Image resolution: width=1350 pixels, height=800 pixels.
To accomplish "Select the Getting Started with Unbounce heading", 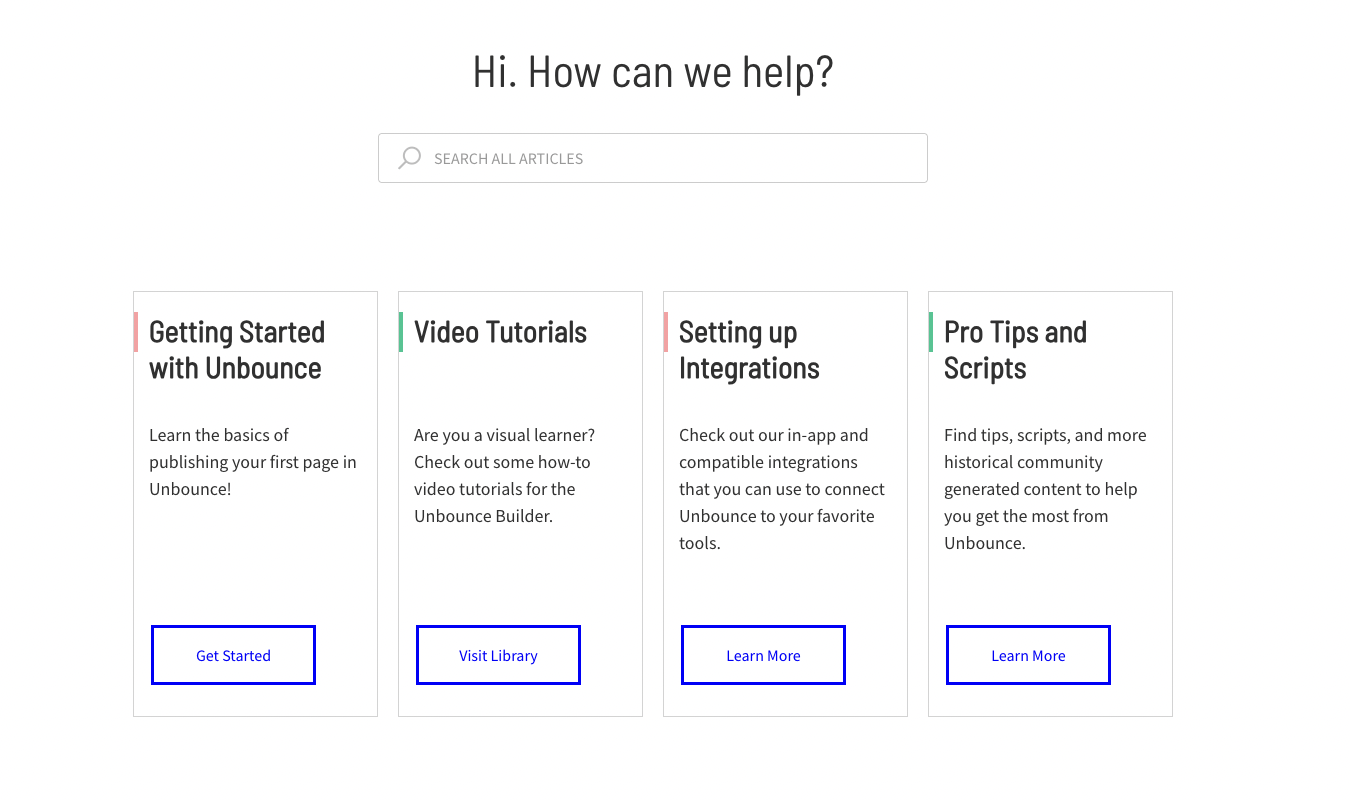I will (237, 350).
